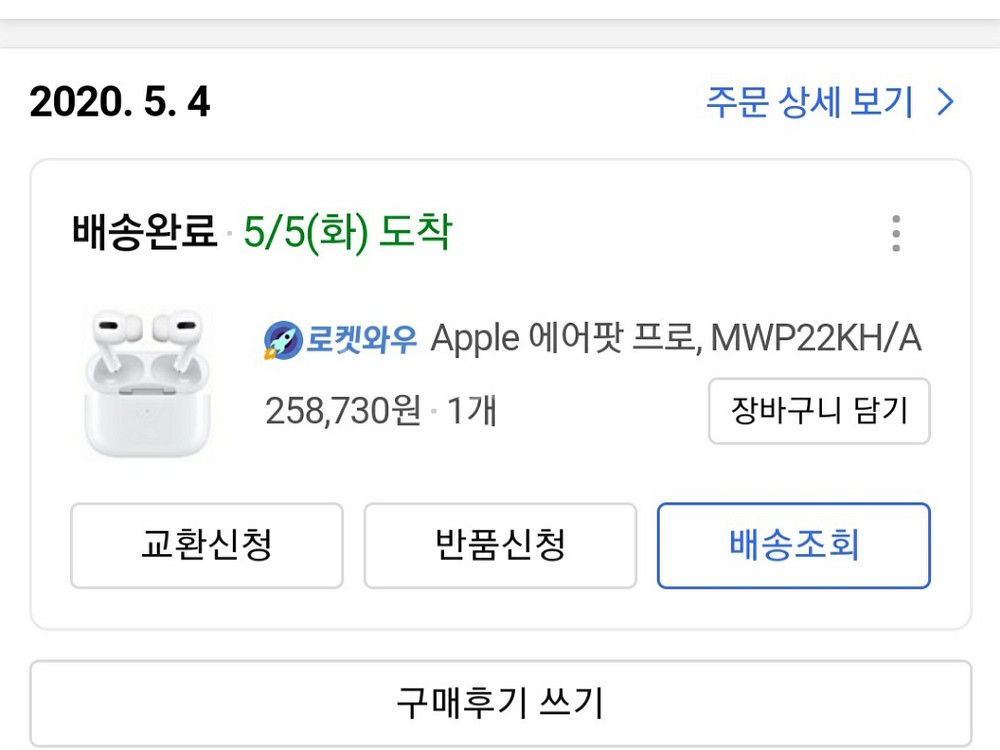1000x750 pixels.
Task: Click the MWP22KH/A model number text
Action: coord(815,340)
